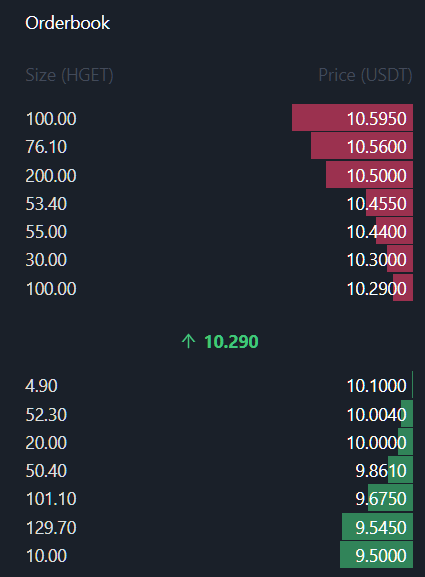Click ask price 10.4550

pos(377,203)
